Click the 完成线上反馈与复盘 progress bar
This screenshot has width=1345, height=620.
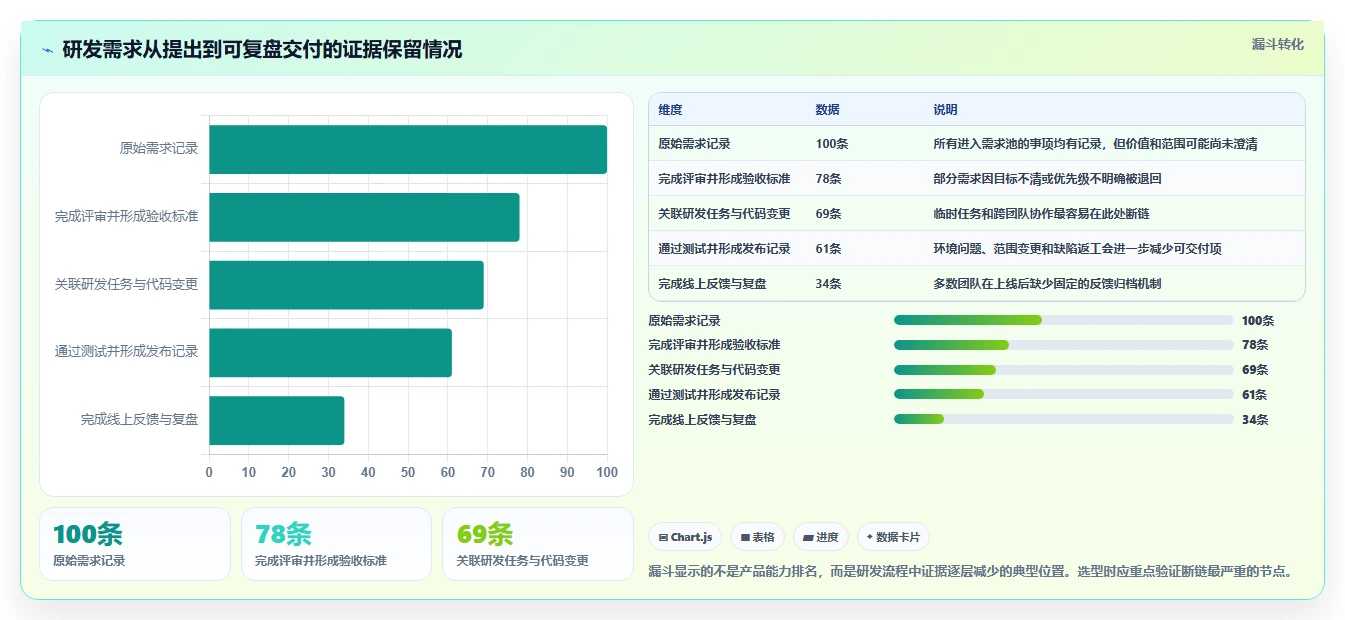pos(1064,419)
